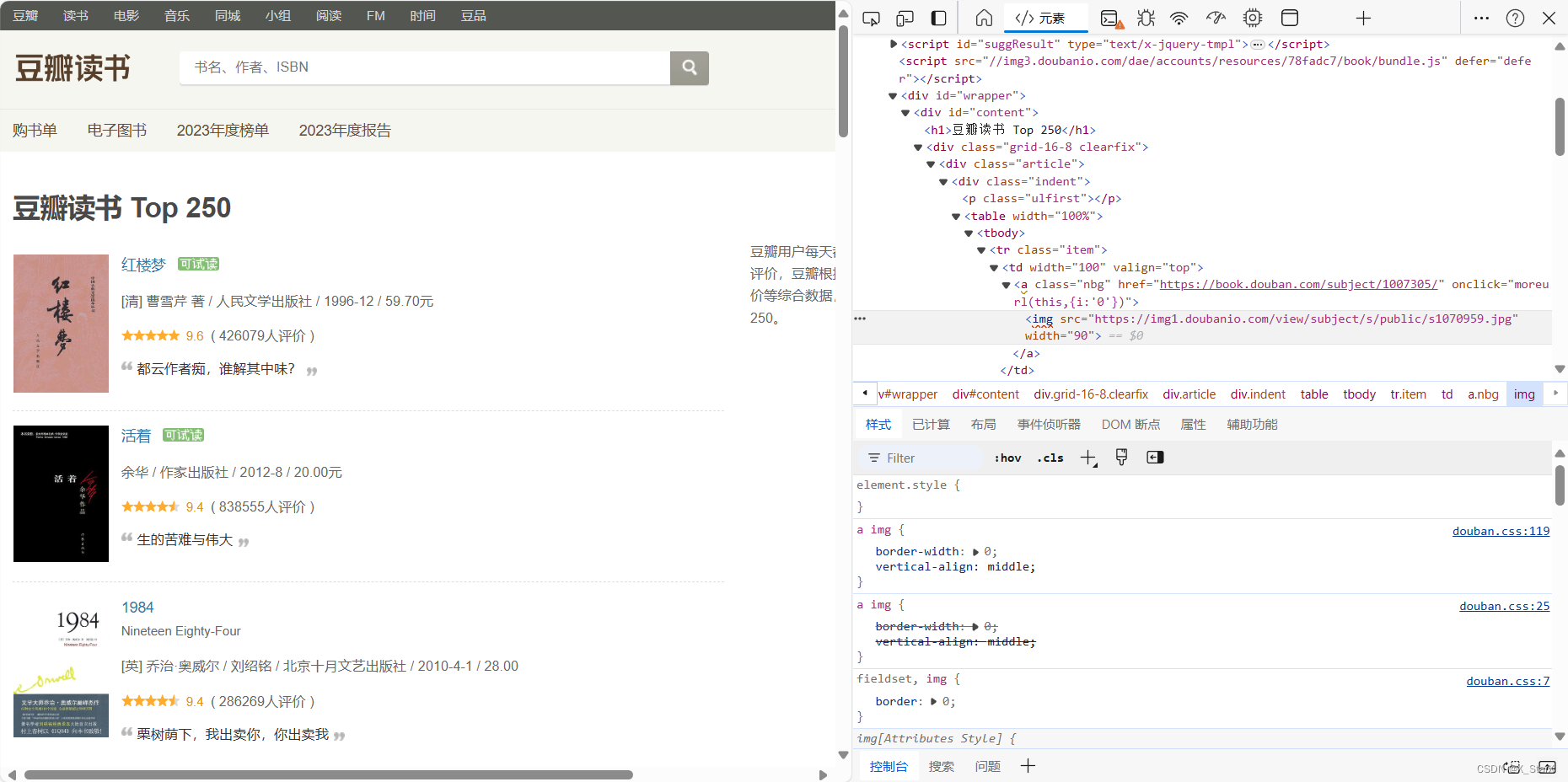Open the 1984 book title link
The width and height of the screenshot is (1568, 782).
click(137, 608)
